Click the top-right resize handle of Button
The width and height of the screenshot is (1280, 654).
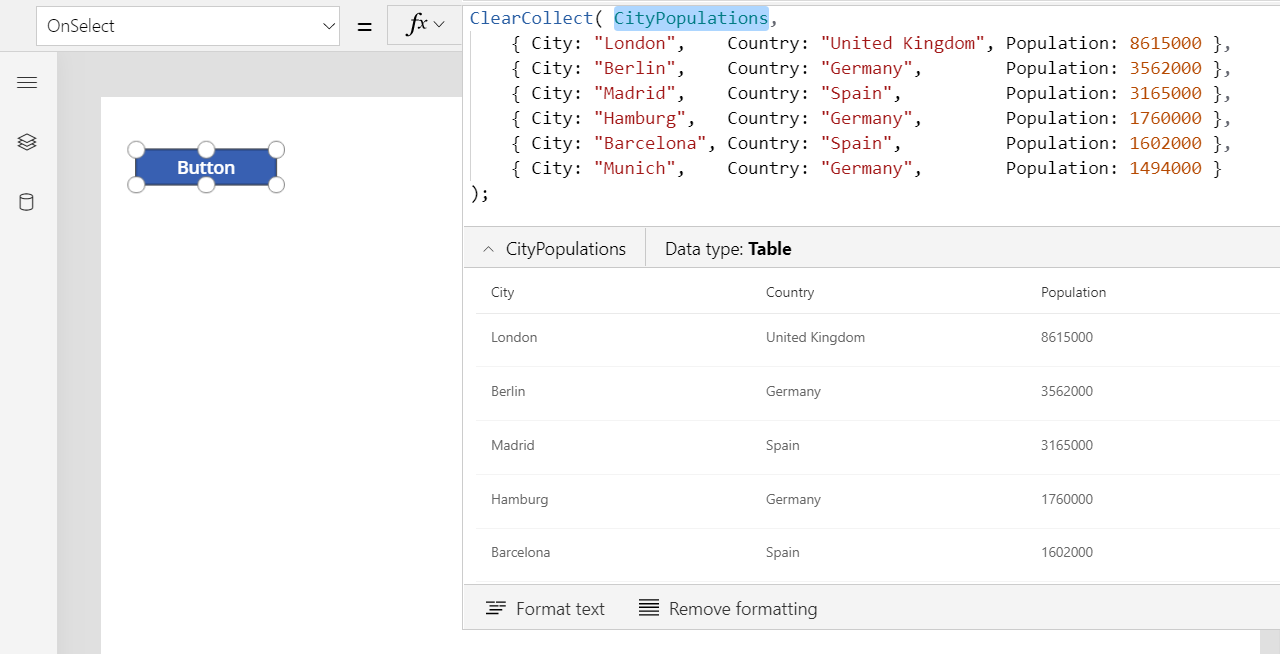point(276,150)
